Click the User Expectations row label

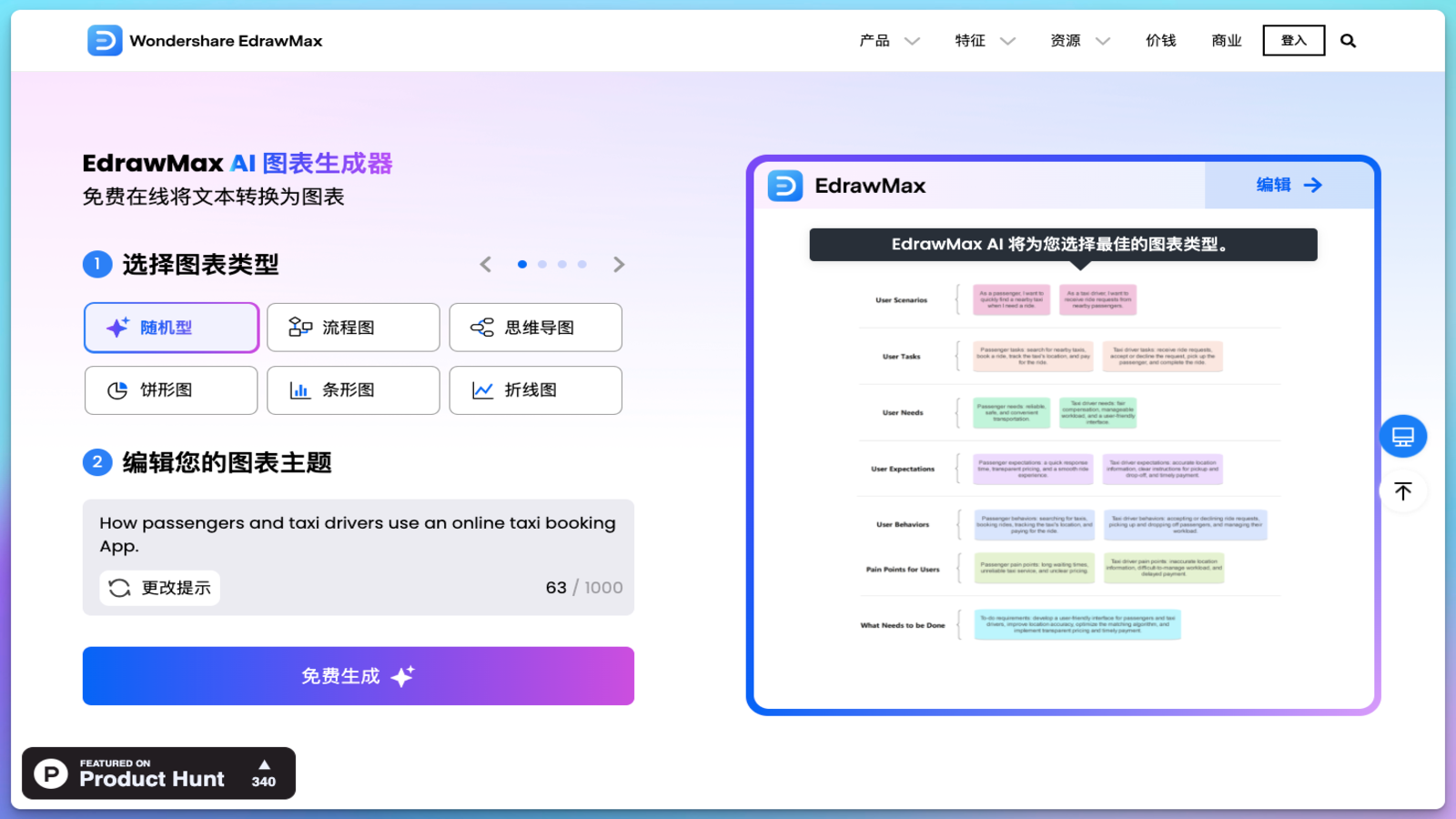[x=903, y=470]
